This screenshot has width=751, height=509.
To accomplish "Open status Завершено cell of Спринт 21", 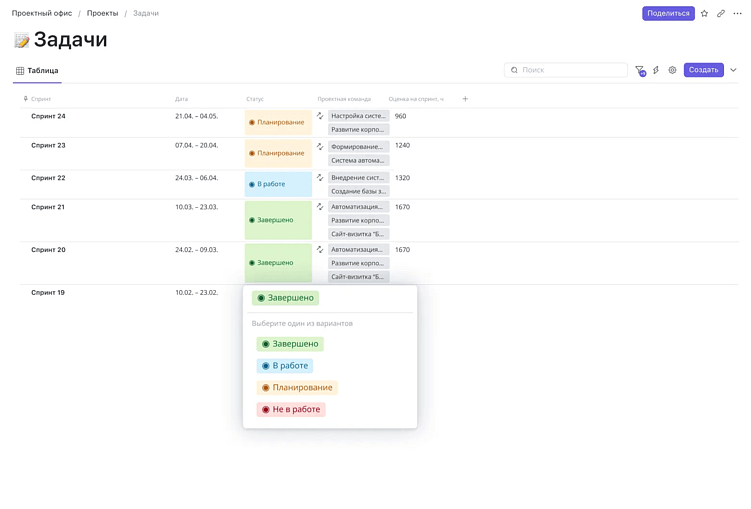I will (278, 220).
